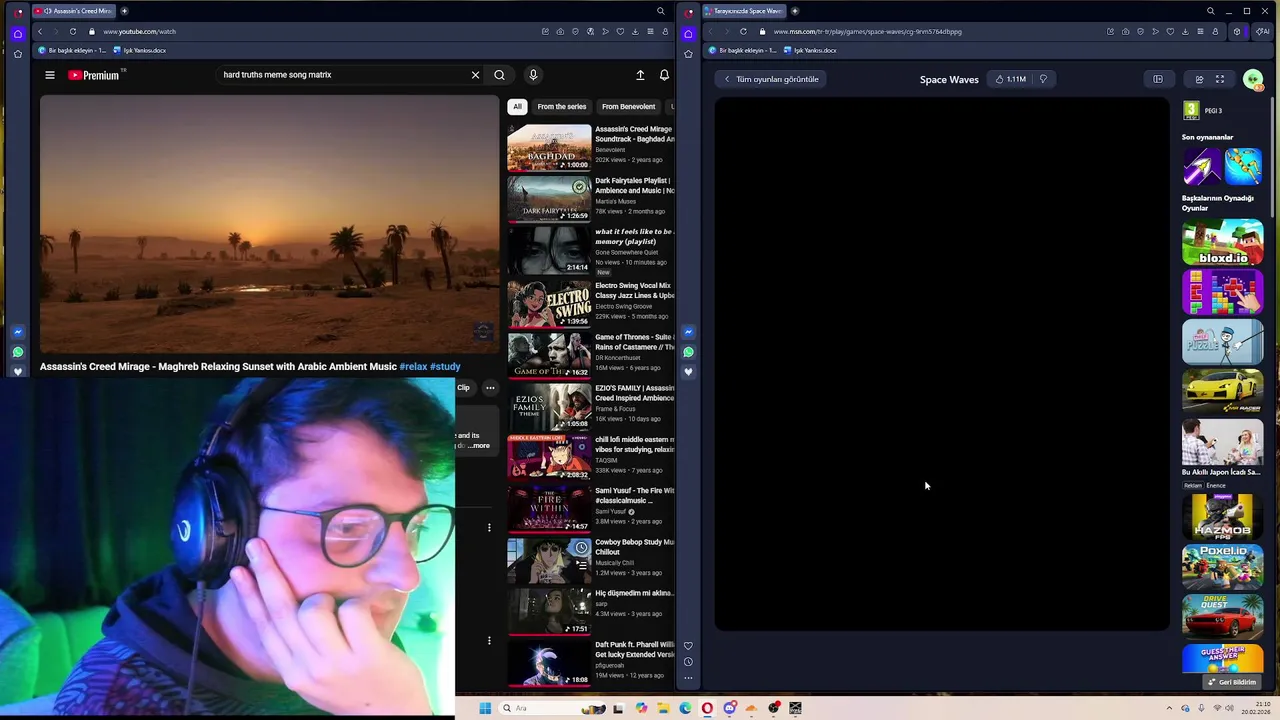Reload the MSN Space Waves page
1280x720 pixels.
[743, 32]
